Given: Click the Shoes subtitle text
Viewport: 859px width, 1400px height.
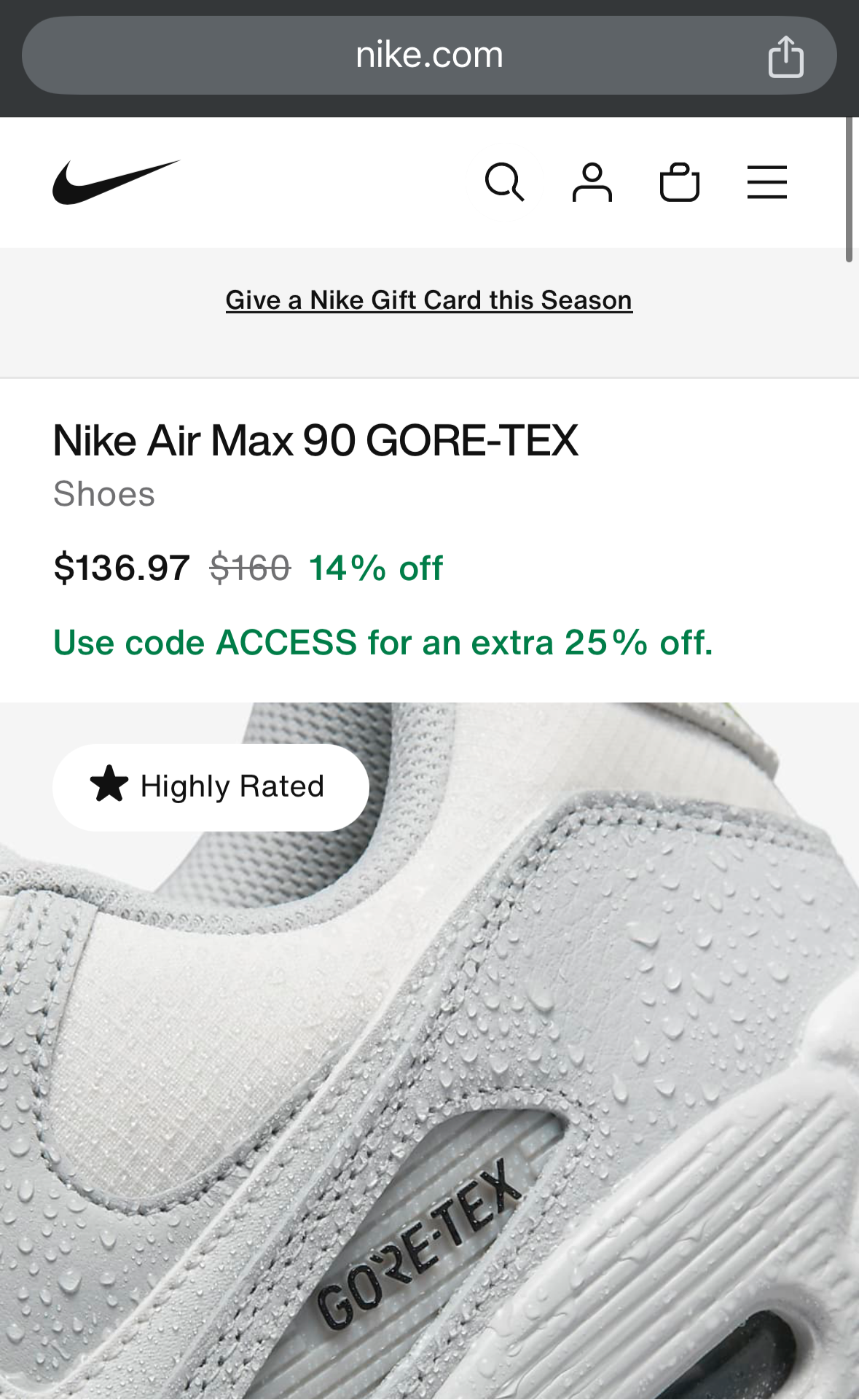Looking at the screenshot, I should point(104,495).
